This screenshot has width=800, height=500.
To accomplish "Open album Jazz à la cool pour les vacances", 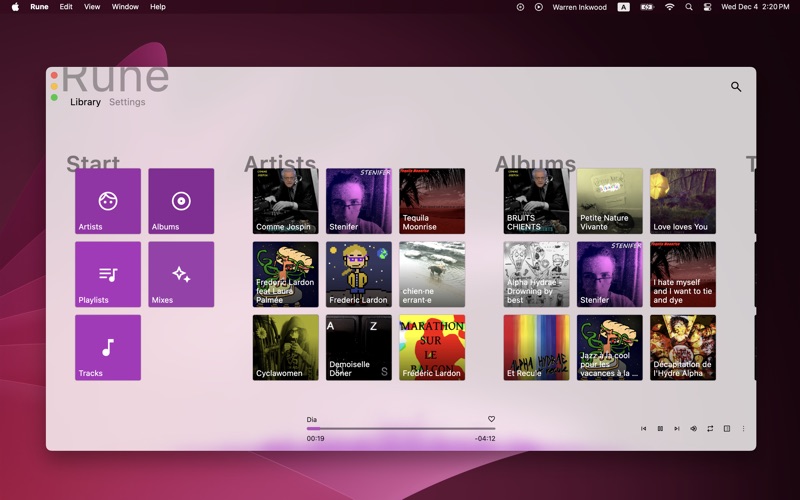I will [x=610, y=347].
